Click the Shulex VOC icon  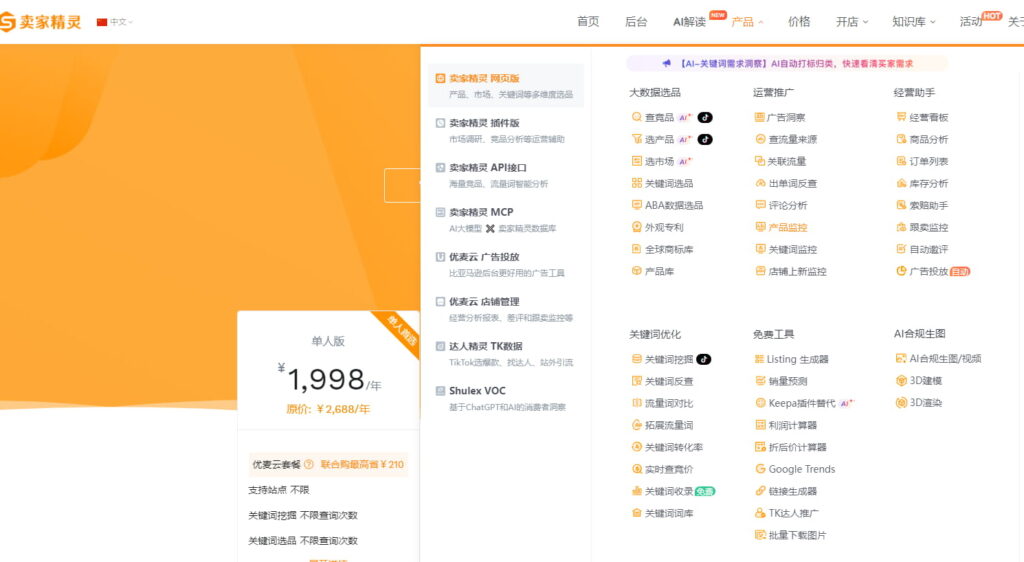[440, 391]
